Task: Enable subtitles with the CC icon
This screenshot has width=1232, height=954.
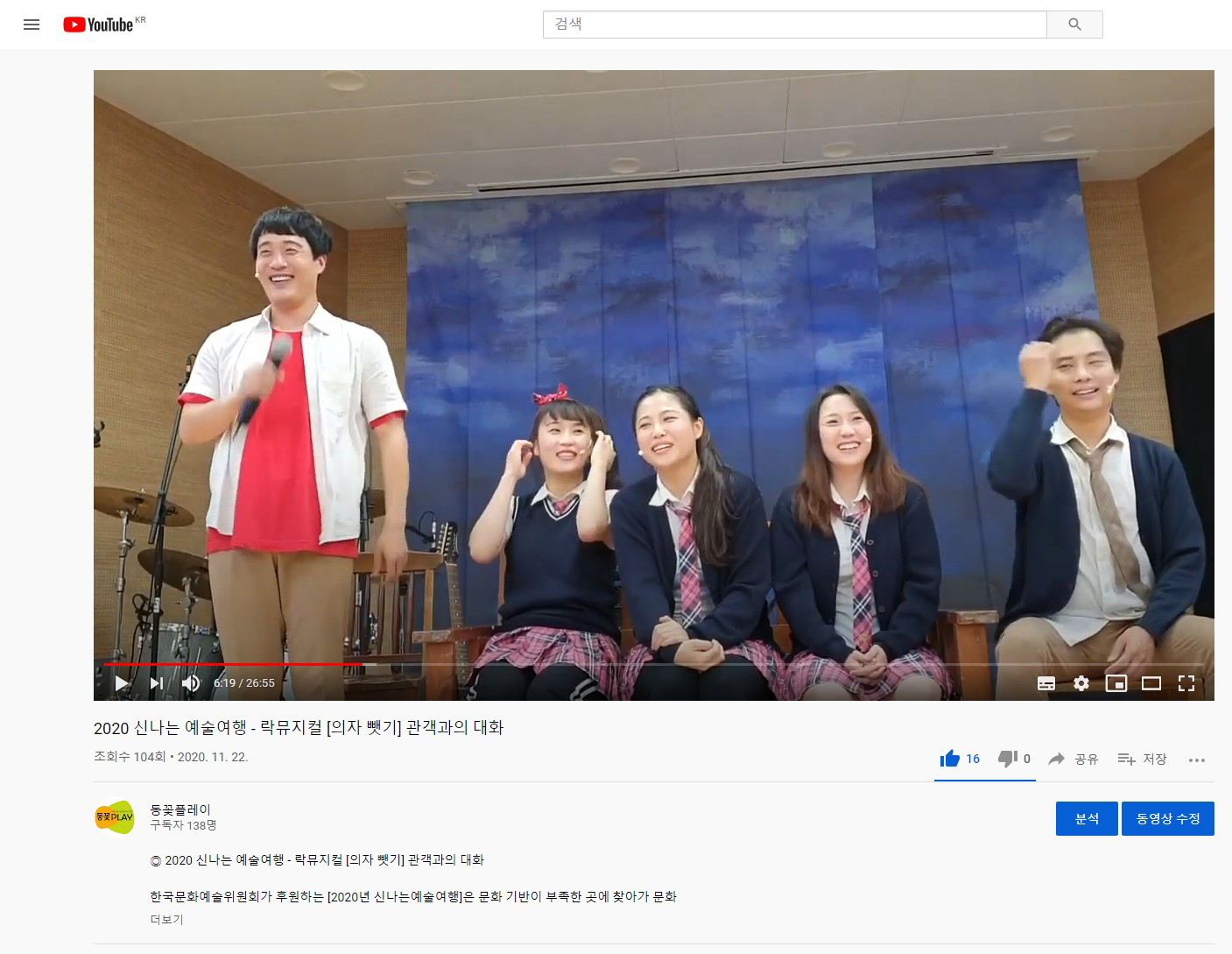Action: click(1046, 683)
